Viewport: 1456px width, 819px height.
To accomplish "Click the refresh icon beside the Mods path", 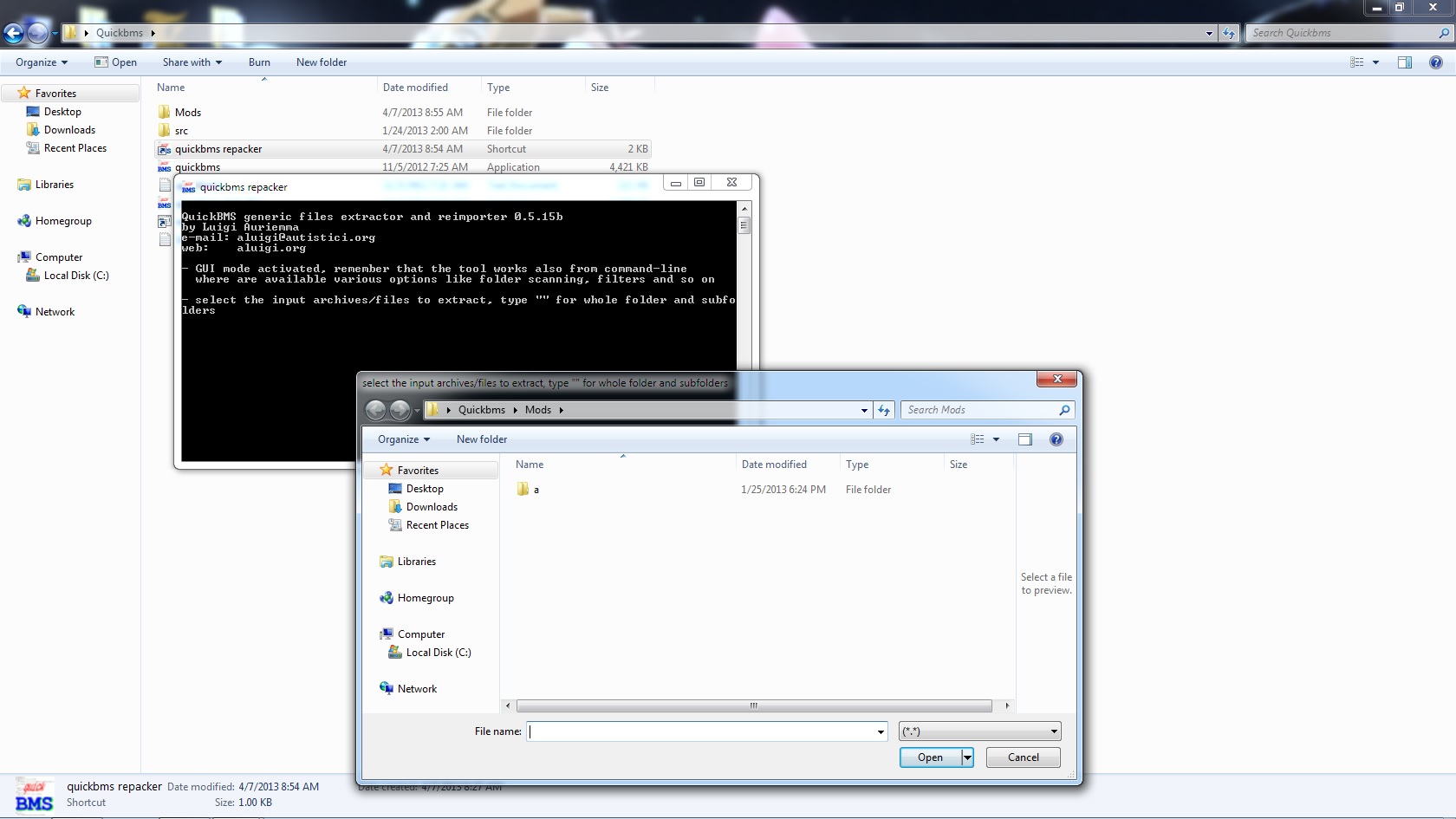I will tap(883, 410).
